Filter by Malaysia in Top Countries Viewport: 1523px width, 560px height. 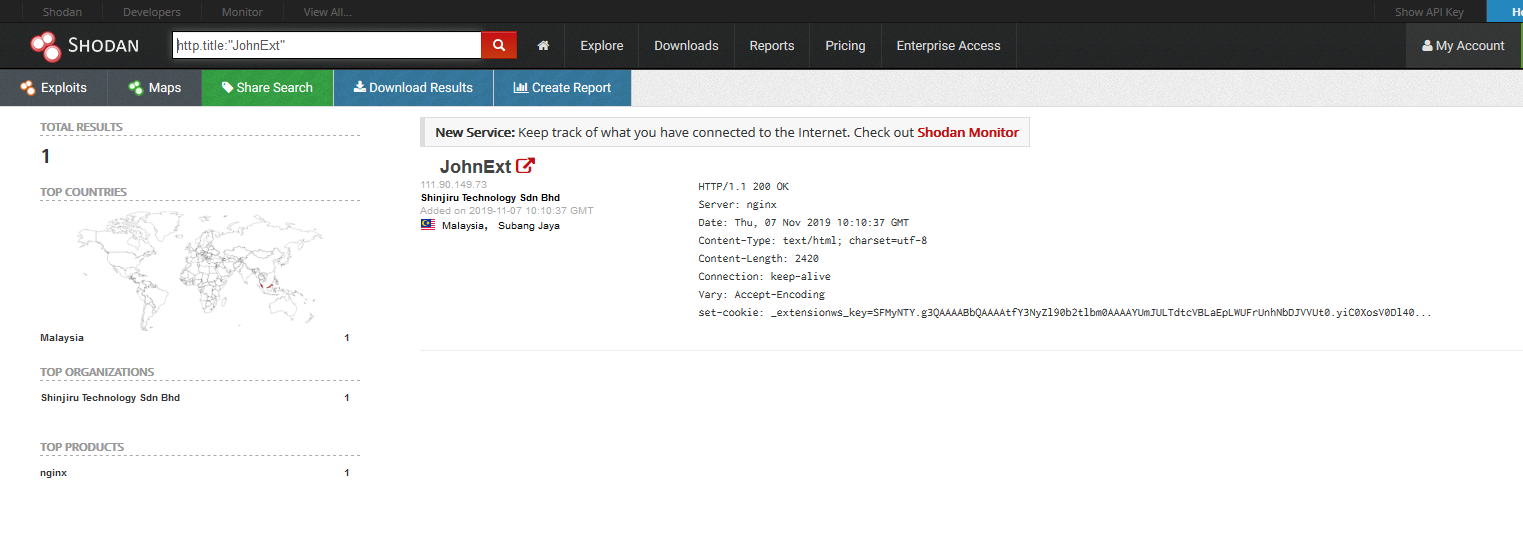[x=62, y=338]
